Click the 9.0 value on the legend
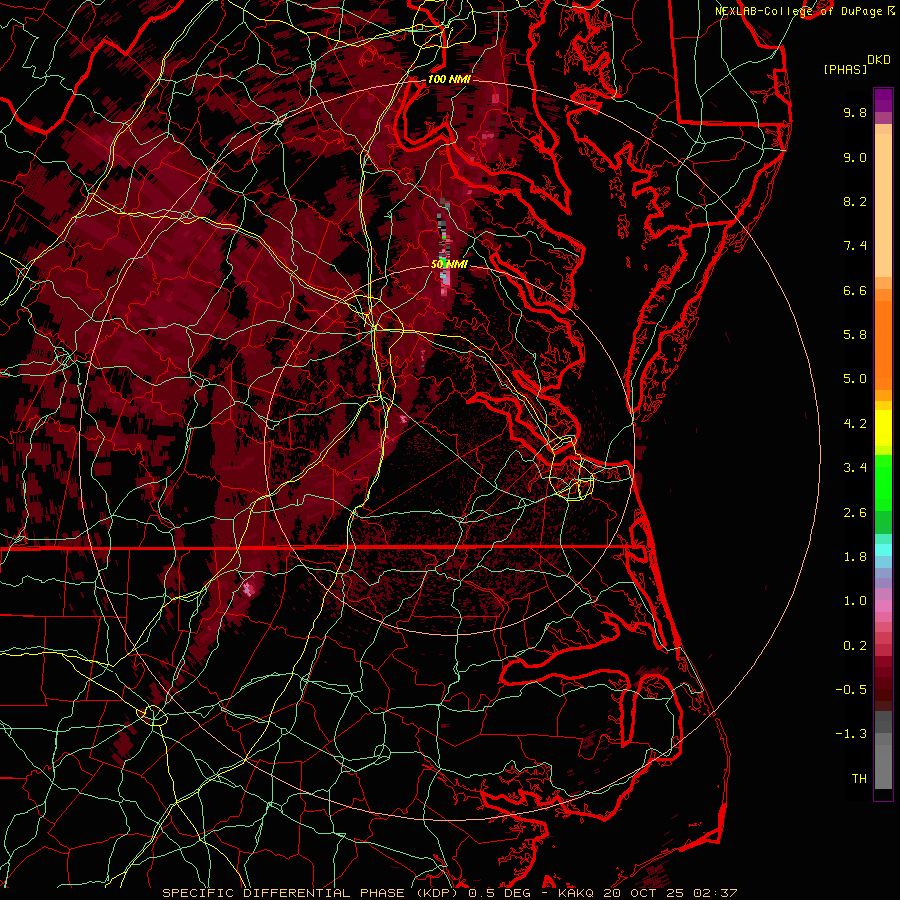This screenshot has width=900, height=900. point(855,157)
